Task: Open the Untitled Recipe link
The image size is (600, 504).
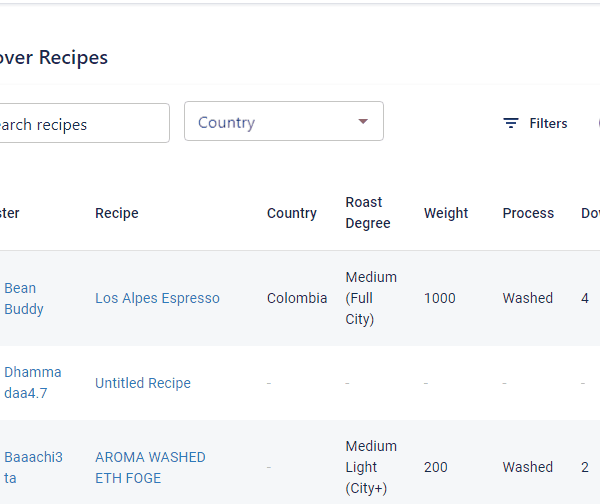Action: pyautogui.click(x=143, y=383)
